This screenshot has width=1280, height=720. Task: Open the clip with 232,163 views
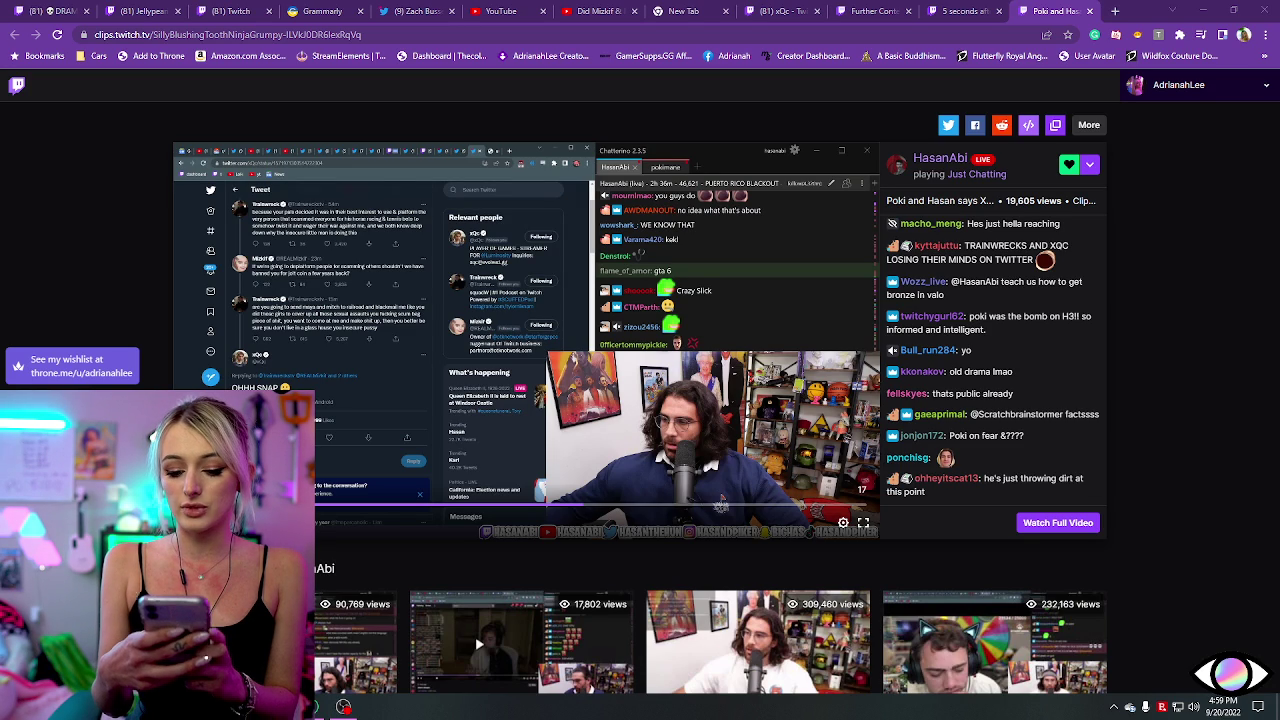click(x=994, y=642)
